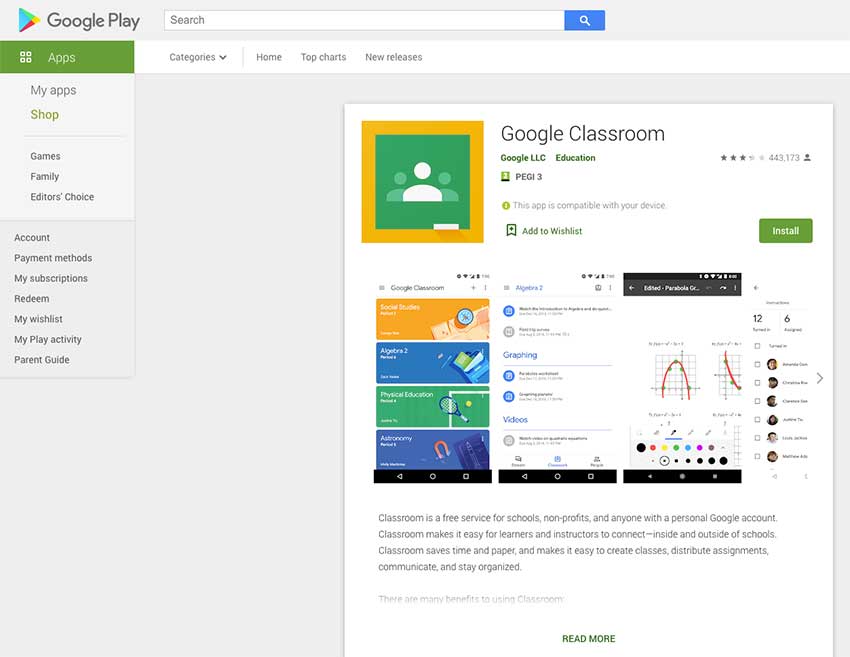Image resolution: width=850 pixels, height=657 pixels.
Task: Select Shop in the sidebar
Action: [x=44, y=114]
